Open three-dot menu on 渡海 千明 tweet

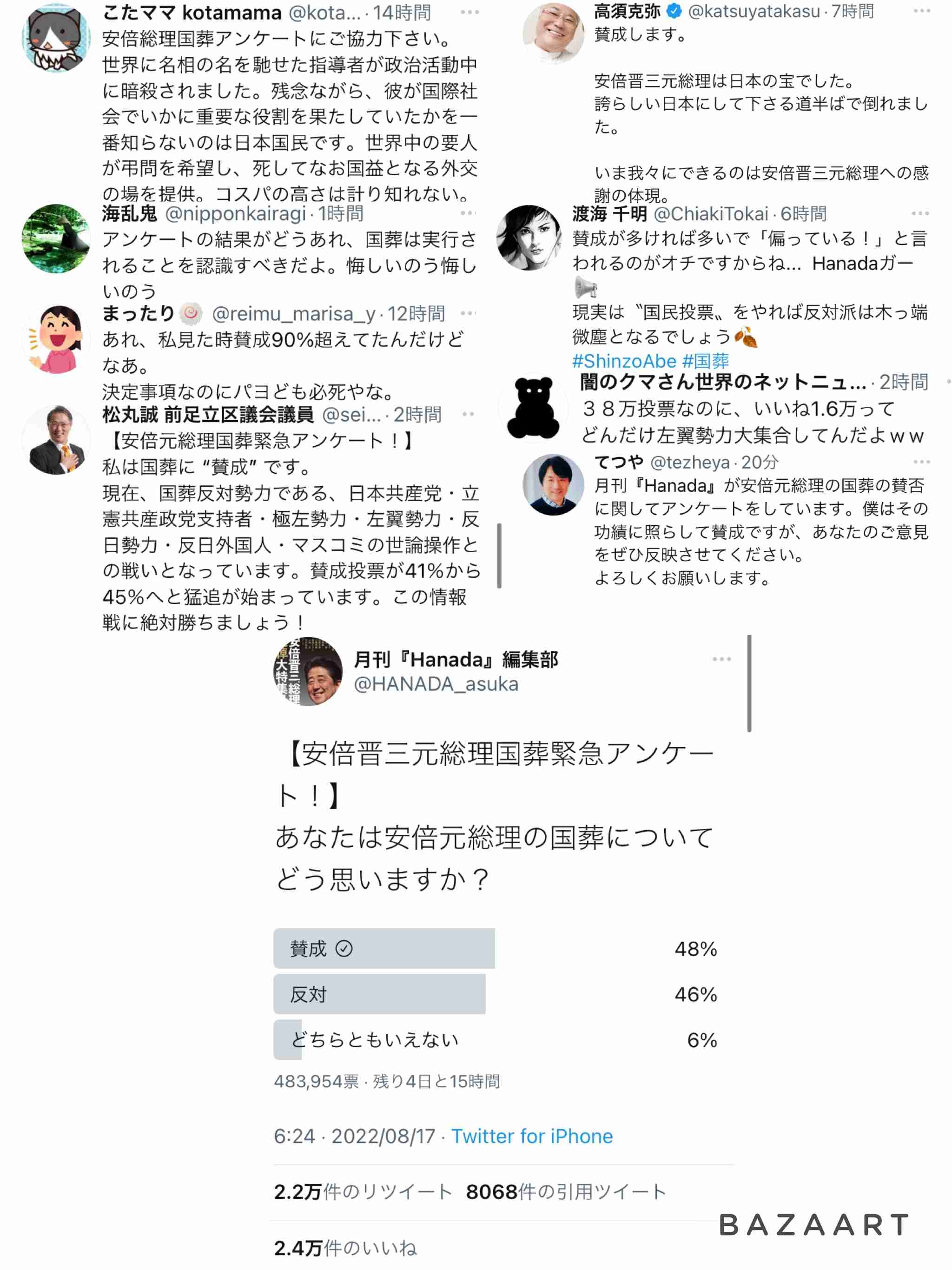(920, 213)
